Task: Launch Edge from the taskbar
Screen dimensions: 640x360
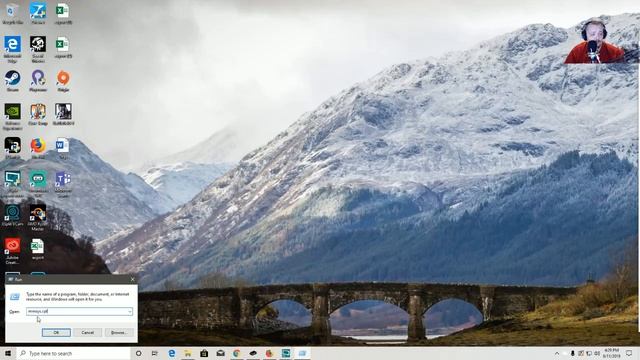Action: click(x=172, y=353)
